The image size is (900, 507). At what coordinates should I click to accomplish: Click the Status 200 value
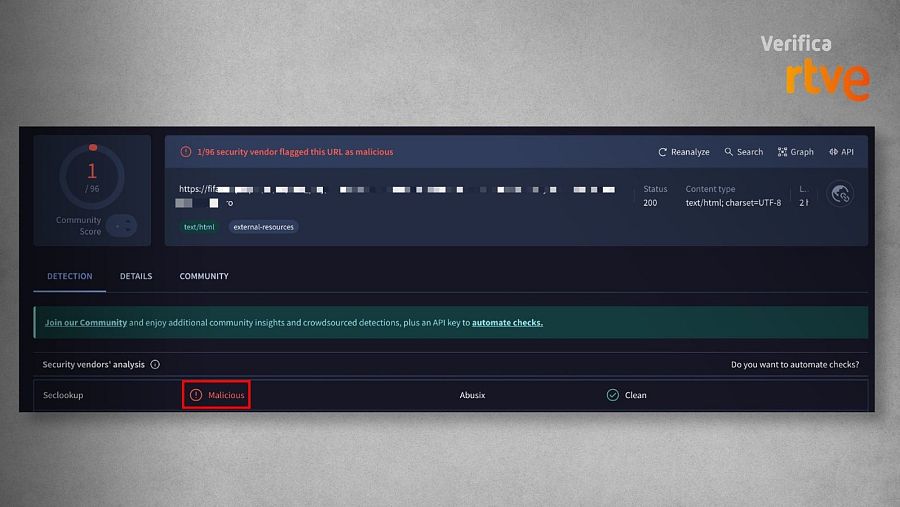click(650, 203)
